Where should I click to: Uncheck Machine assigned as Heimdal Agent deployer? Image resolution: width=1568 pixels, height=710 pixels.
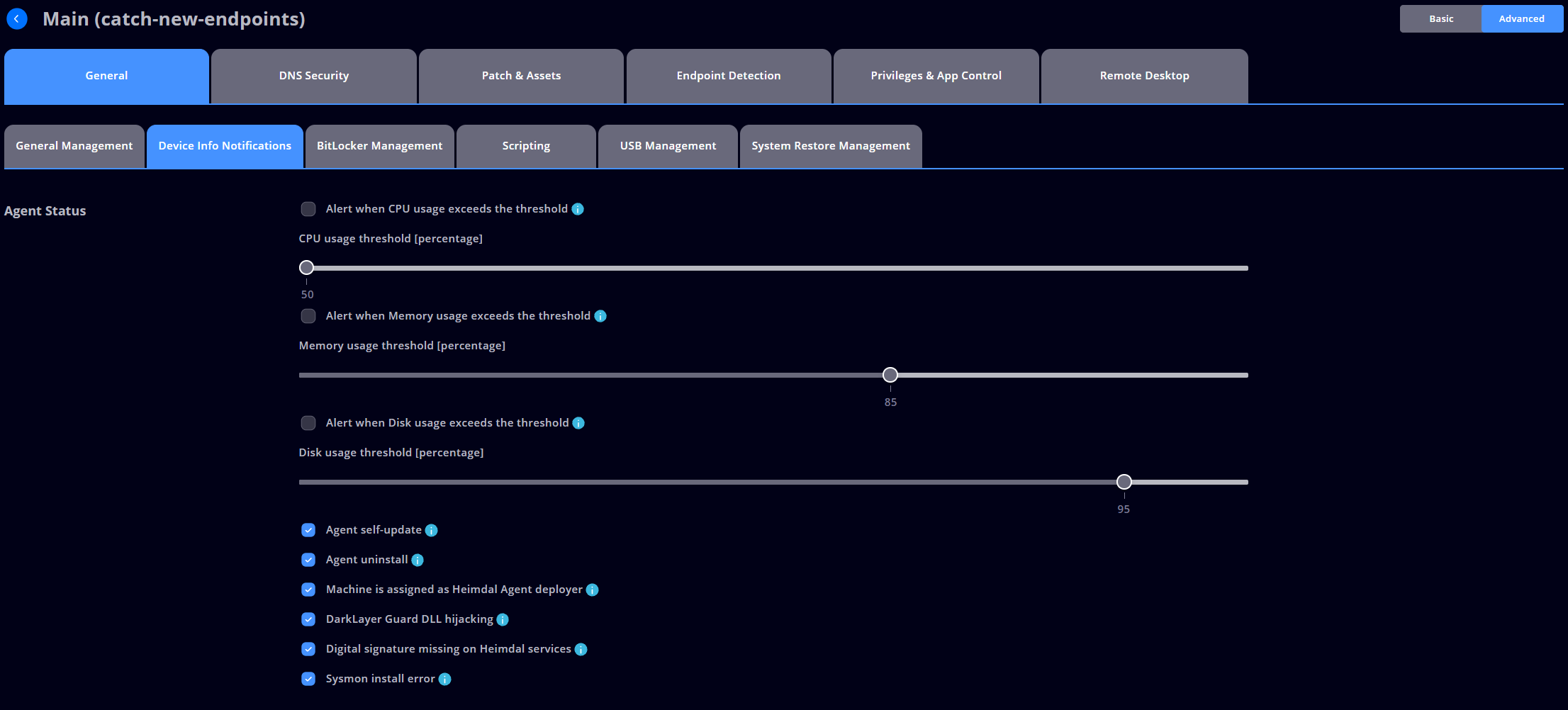[308, 590]
